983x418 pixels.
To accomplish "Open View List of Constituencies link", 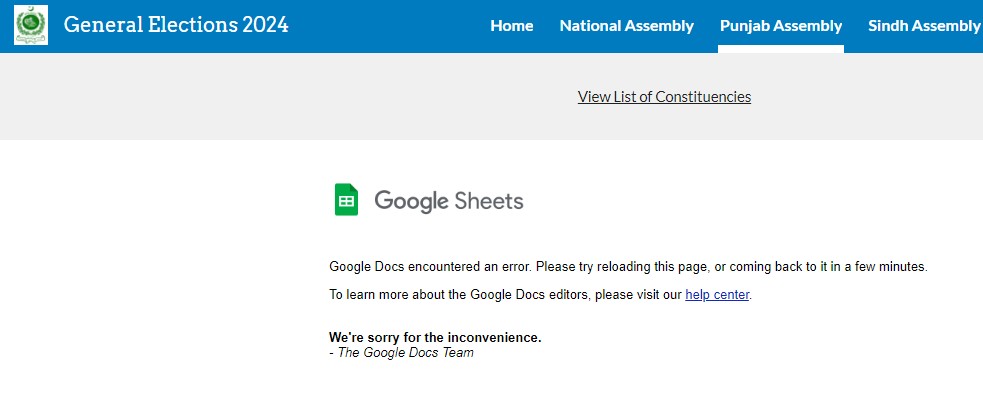I will 664,96.
